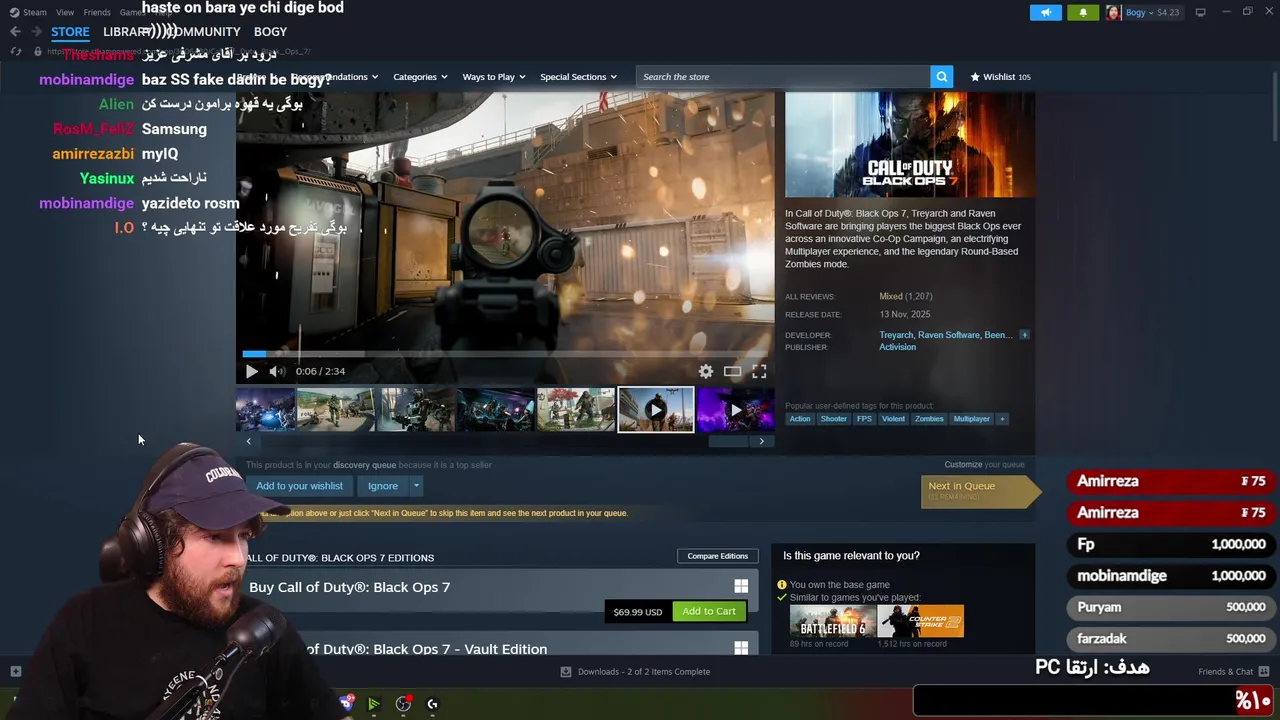This screenshot has height=720, width=1280.
Task: Expand the Special Sections dropdown
Action: coord(578,77)
